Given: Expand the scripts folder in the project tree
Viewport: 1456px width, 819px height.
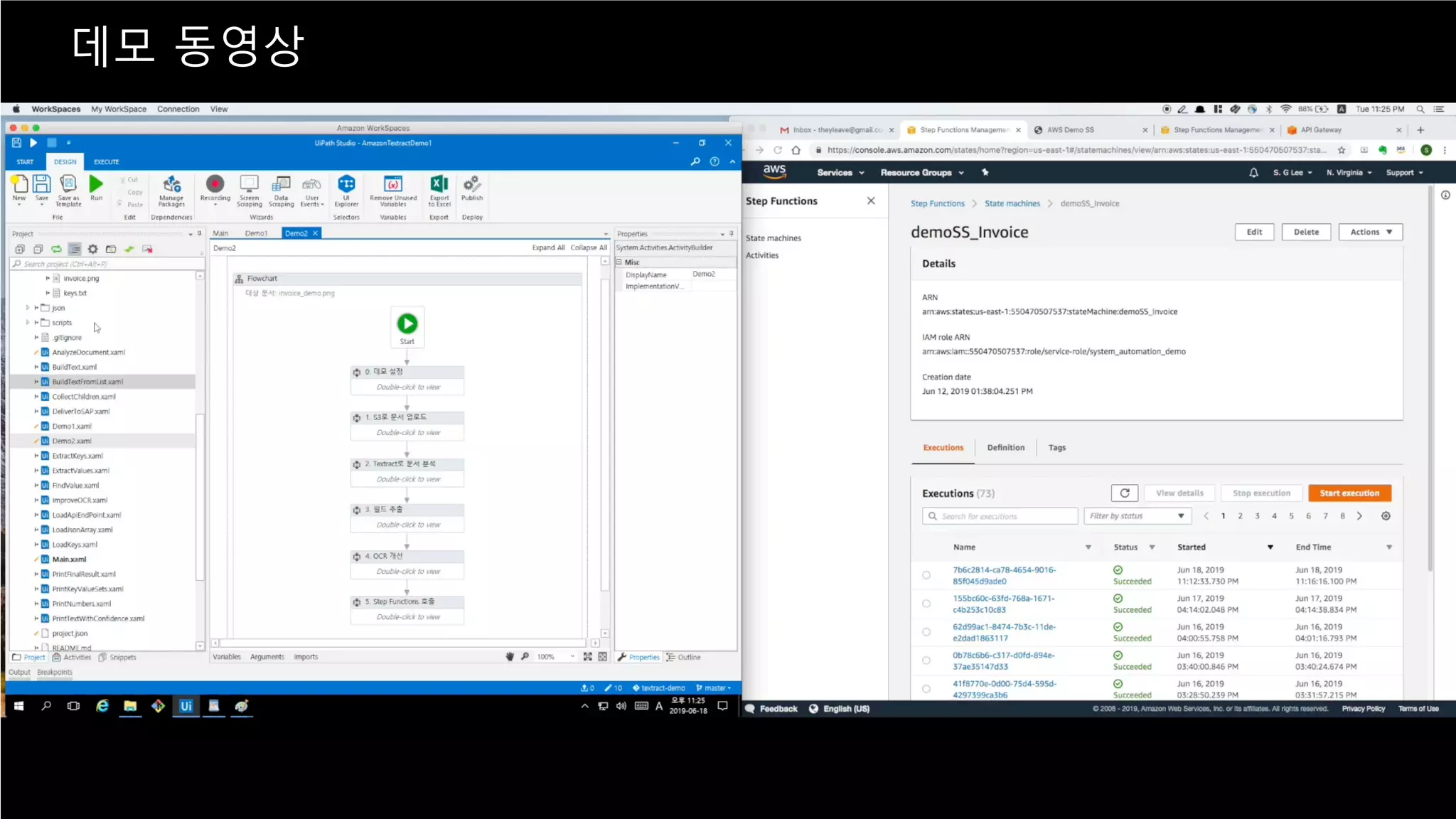Looking at the screenshot, I should click(x=28, y=323).
